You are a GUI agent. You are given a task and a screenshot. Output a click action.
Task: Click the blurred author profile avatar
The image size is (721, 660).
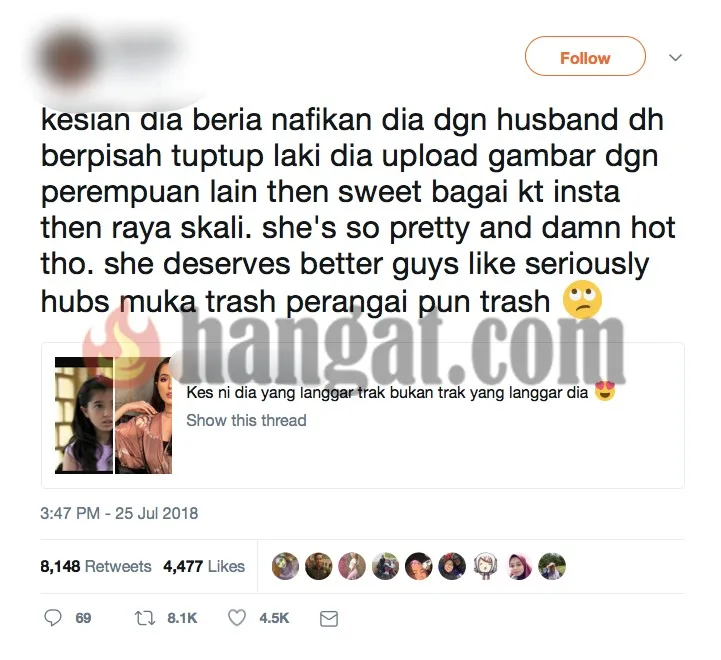pos(67,59)
